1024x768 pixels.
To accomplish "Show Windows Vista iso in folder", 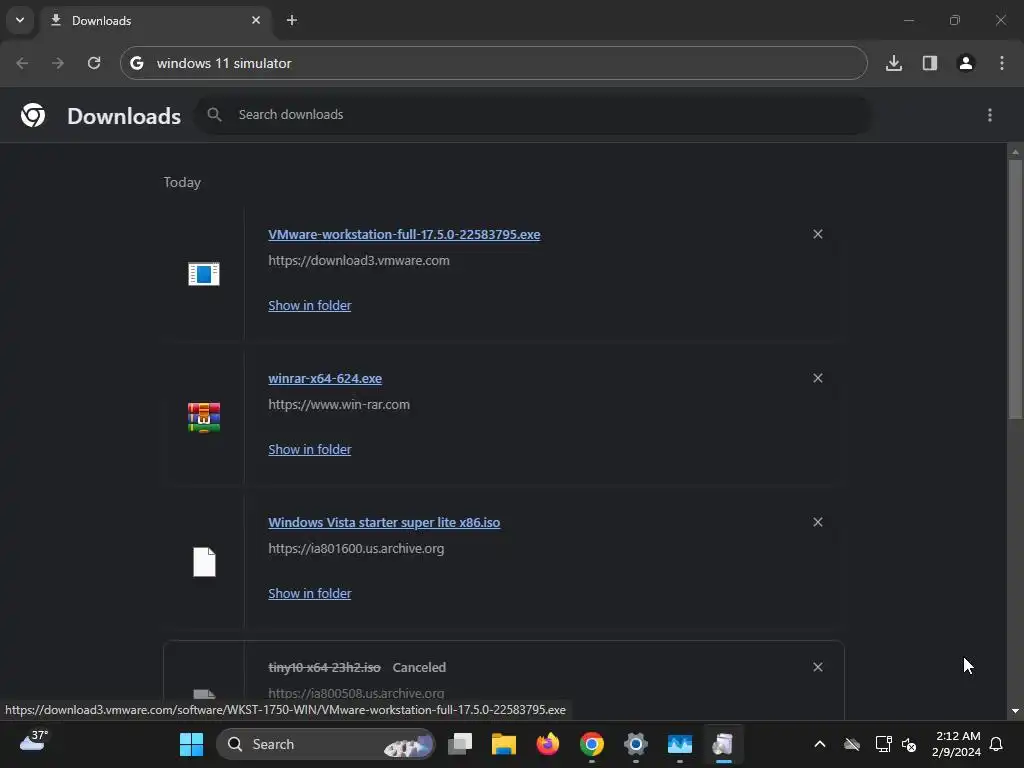I will click(x=310, y=594).
